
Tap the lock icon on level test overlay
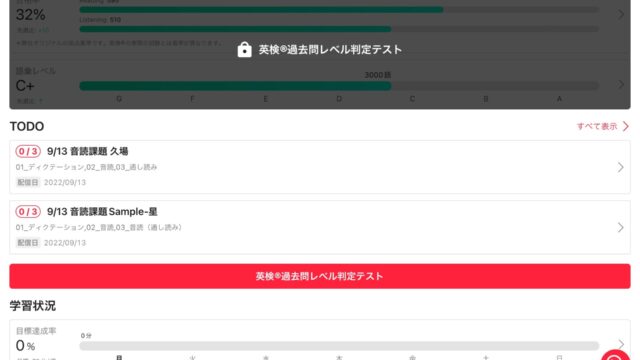point(244,49)
